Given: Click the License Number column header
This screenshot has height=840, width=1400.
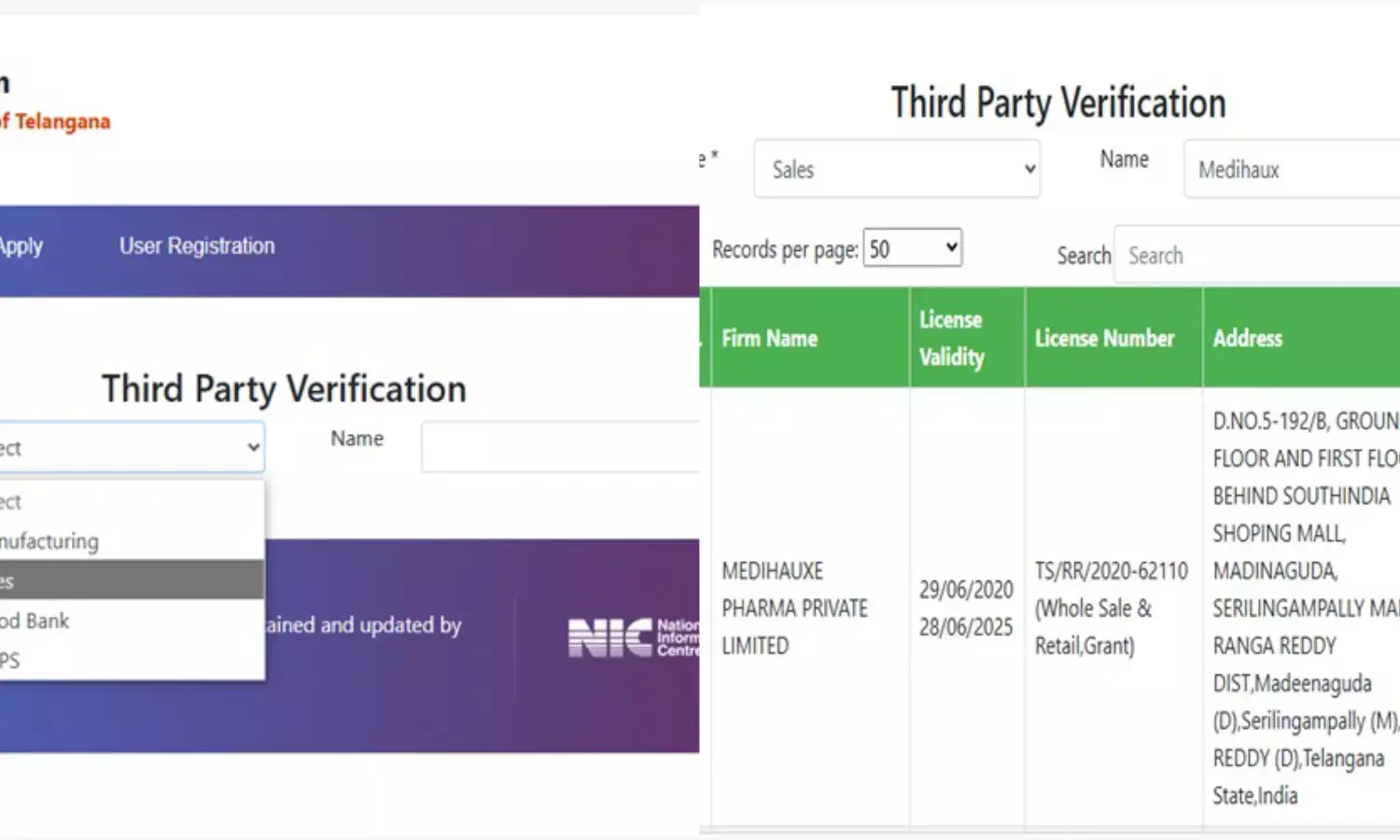Looking at the screenshot, I should (x=1104, y=338).
